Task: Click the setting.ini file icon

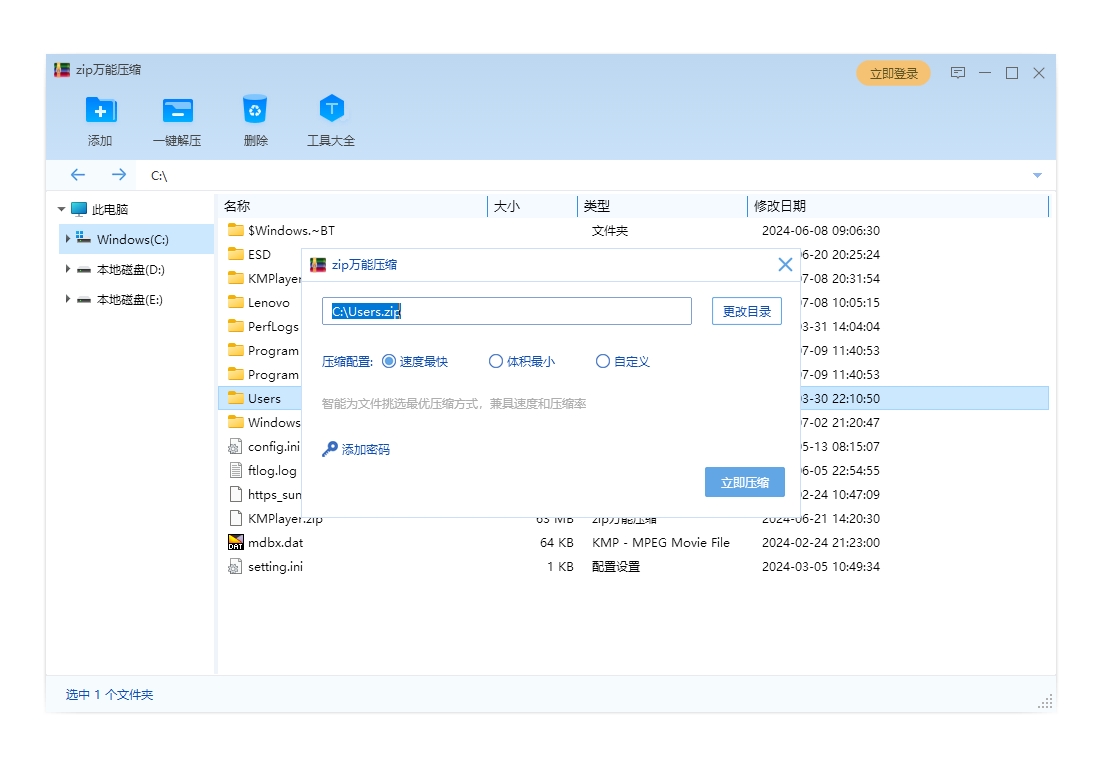Action: 235,567
